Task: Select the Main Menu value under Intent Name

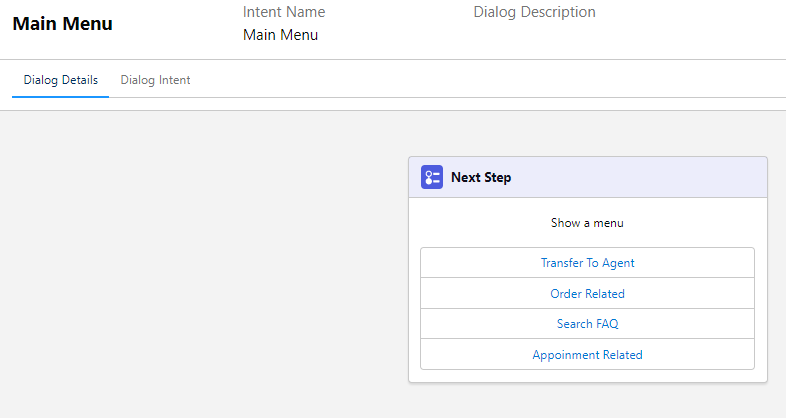Action: point(280,35)
